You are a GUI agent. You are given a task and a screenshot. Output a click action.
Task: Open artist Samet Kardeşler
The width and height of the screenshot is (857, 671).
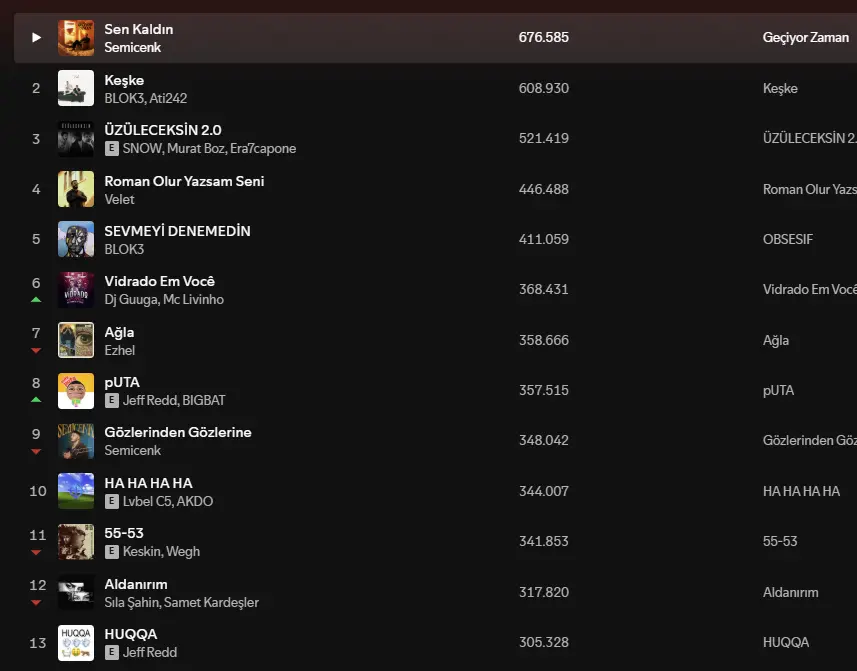211,602
